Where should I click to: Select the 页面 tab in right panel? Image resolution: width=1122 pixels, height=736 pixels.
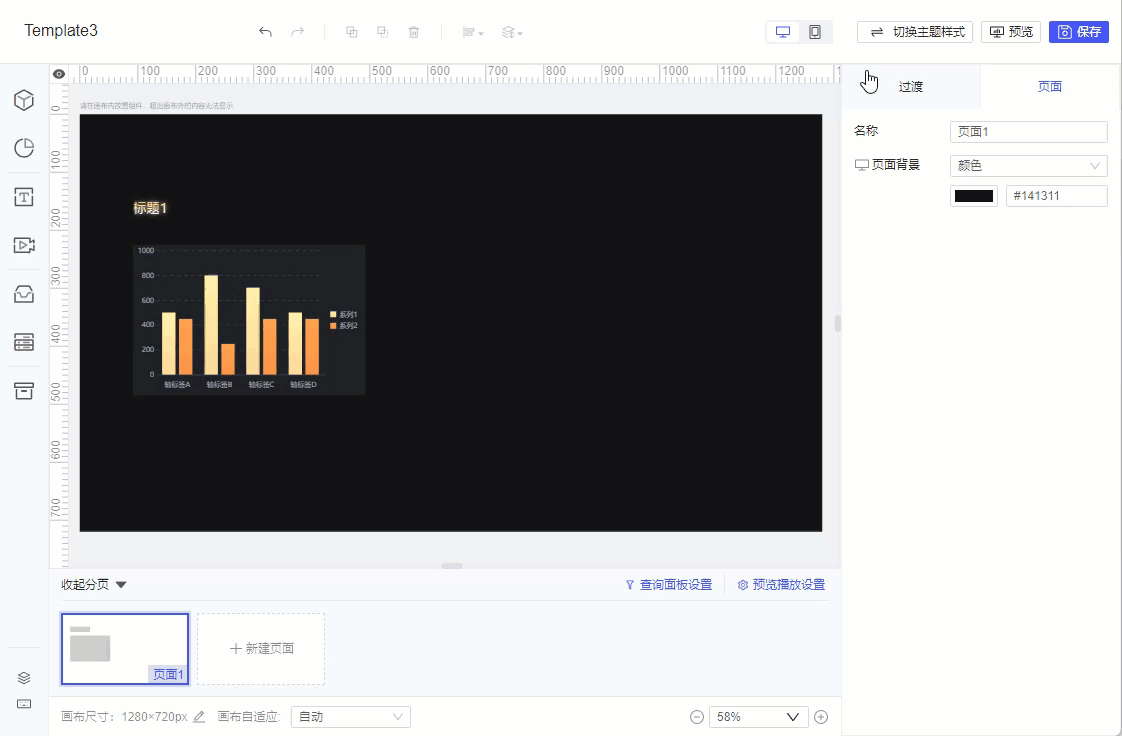pos(1049,86)
